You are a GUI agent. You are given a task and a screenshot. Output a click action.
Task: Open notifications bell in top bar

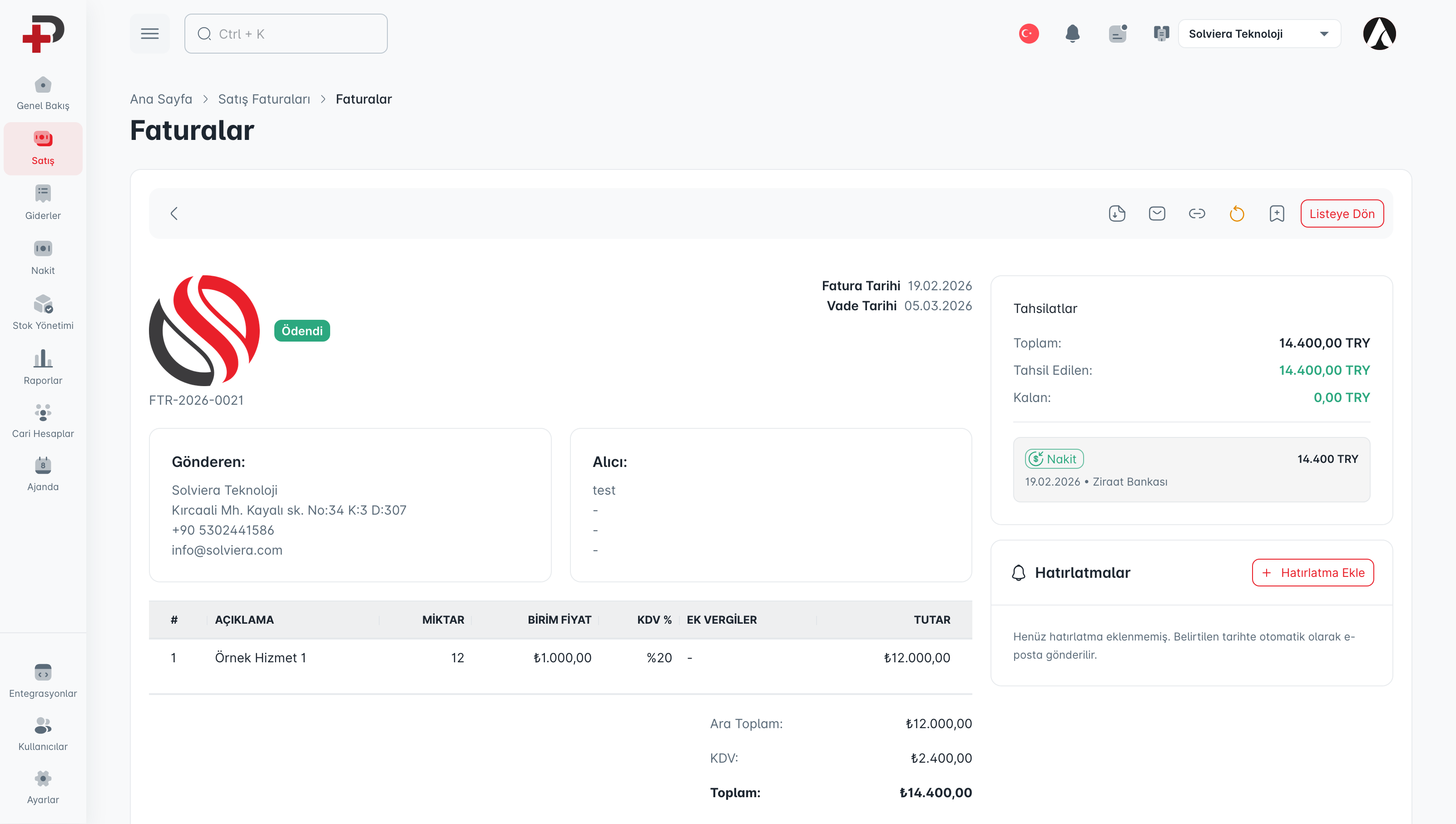1073,34
